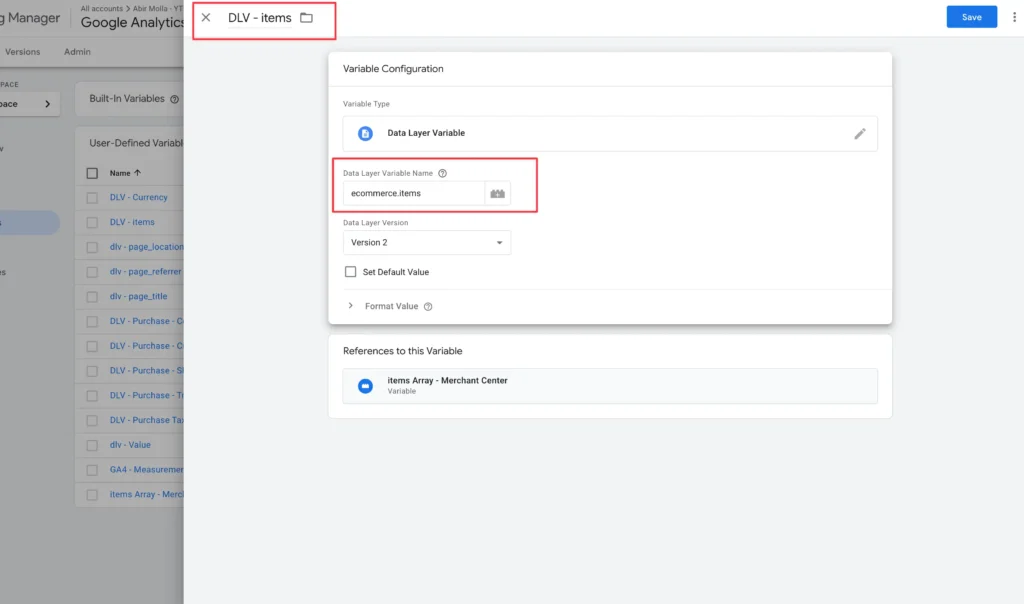Screen dimensions: 1024x604
Task: Open the Data Layer Version dropdown
Action: pos(427,242)
